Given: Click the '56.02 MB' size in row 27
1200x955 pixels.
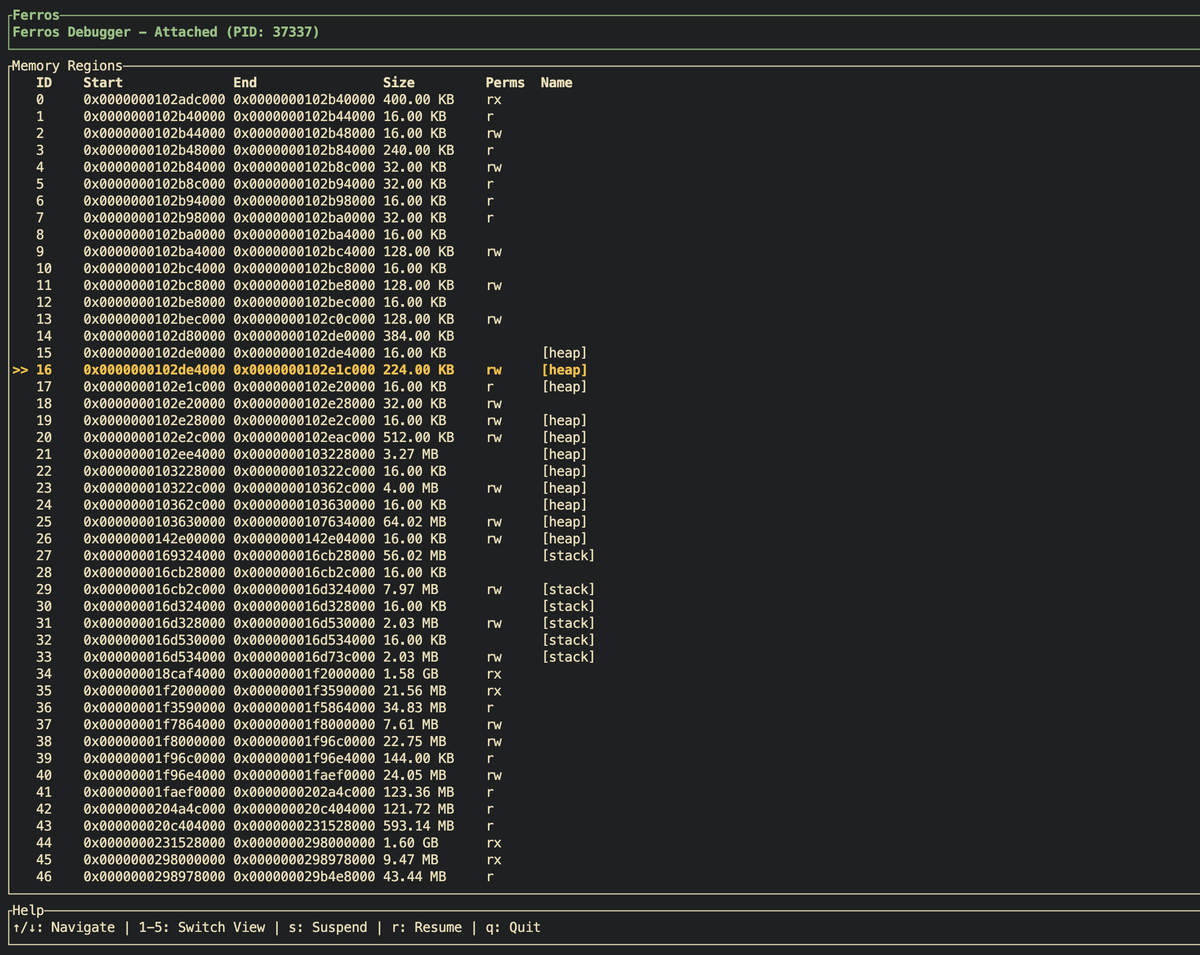Looking at the screenshot, I should 415,555.
